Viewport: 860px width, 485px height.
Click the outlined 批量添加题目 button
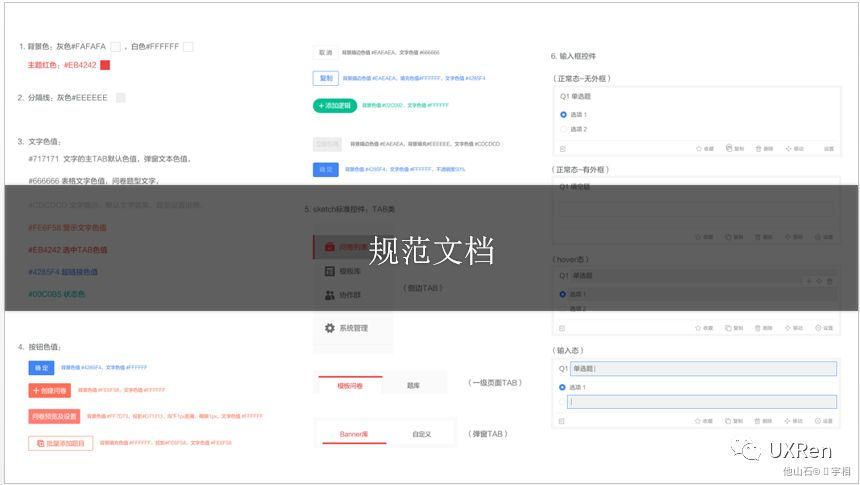tap(61, 443)
